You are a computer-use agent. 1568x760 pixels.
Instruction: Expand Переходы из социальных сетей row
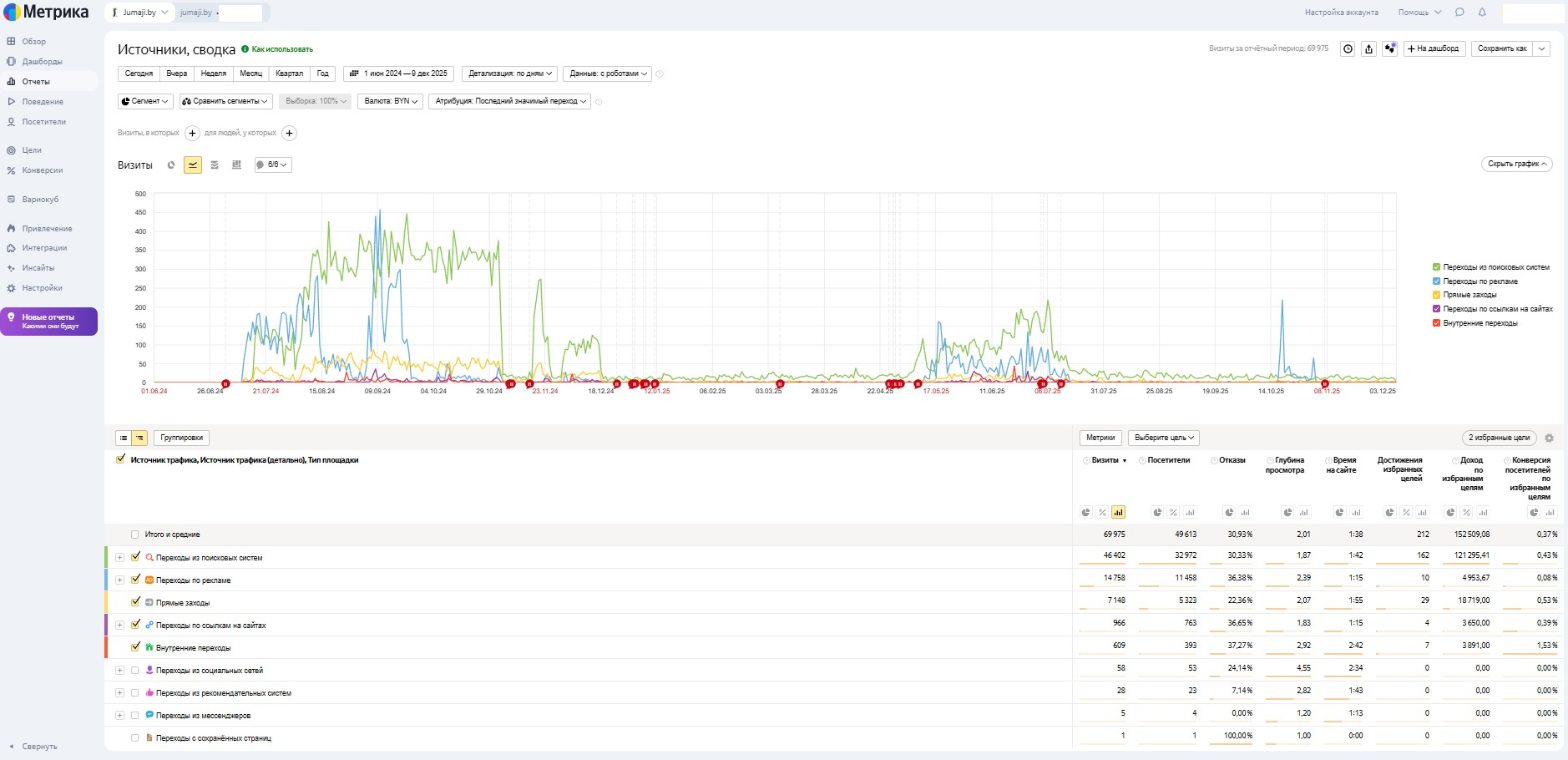point(119,671)
